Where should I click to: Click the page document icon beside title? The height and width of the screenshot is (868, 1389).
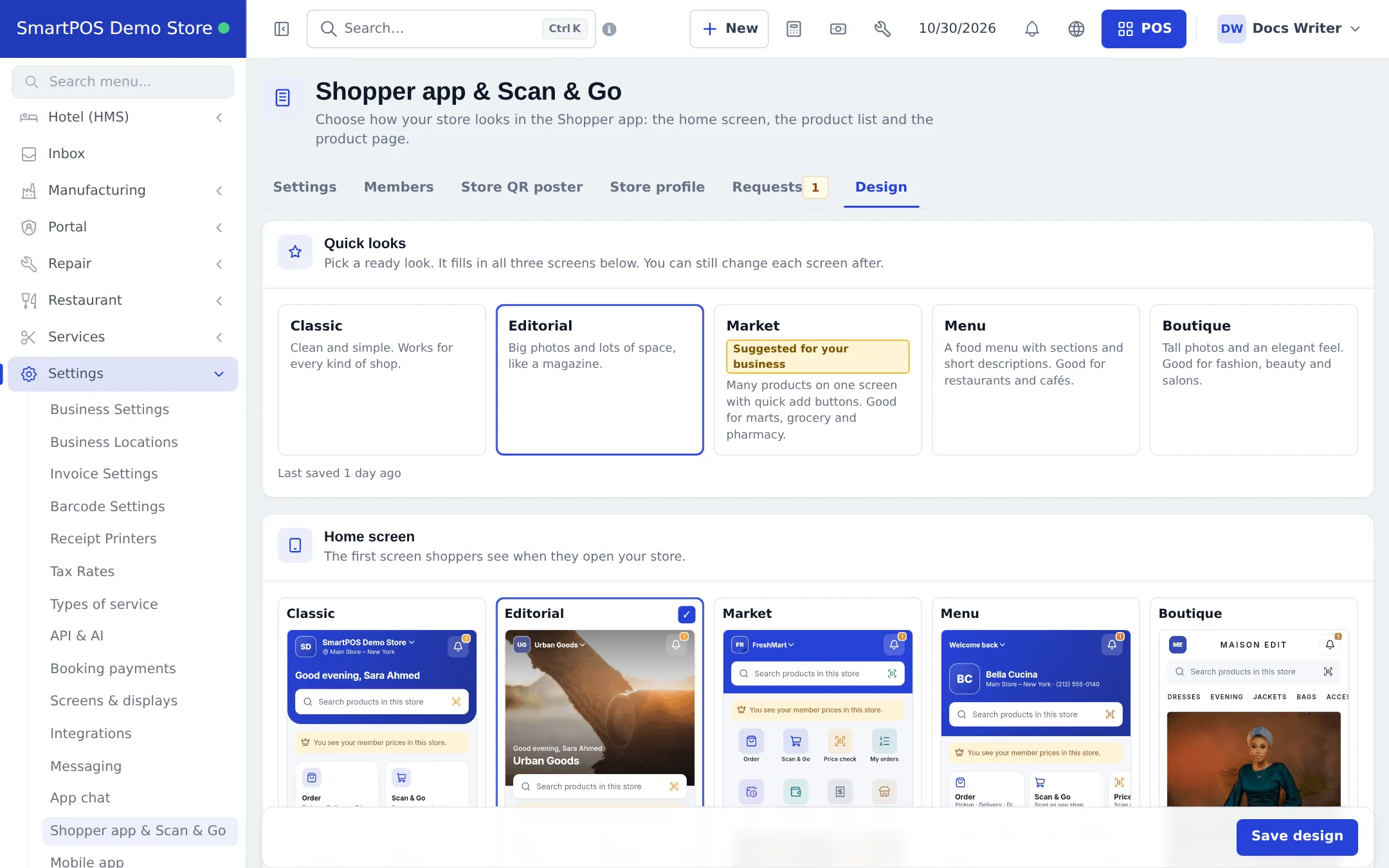282,98
